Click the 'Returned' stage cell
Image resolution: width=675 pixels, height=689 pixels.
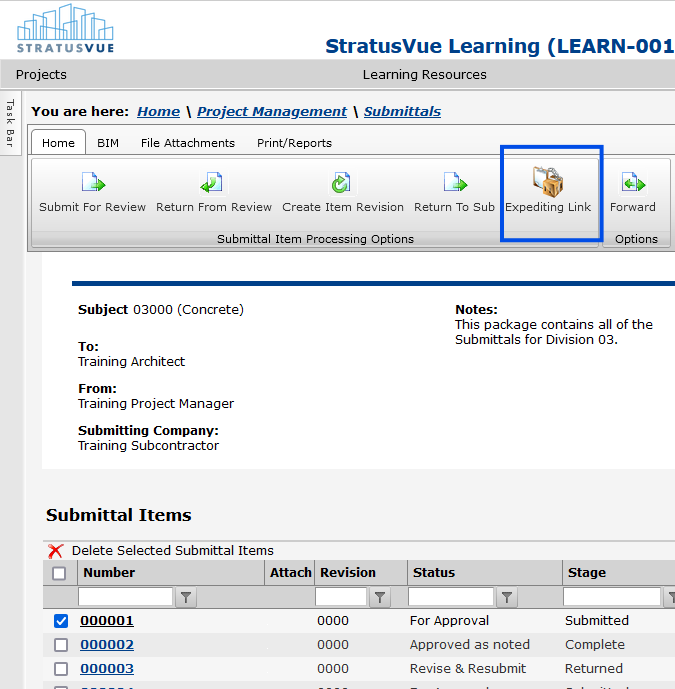tap(594, 668)
